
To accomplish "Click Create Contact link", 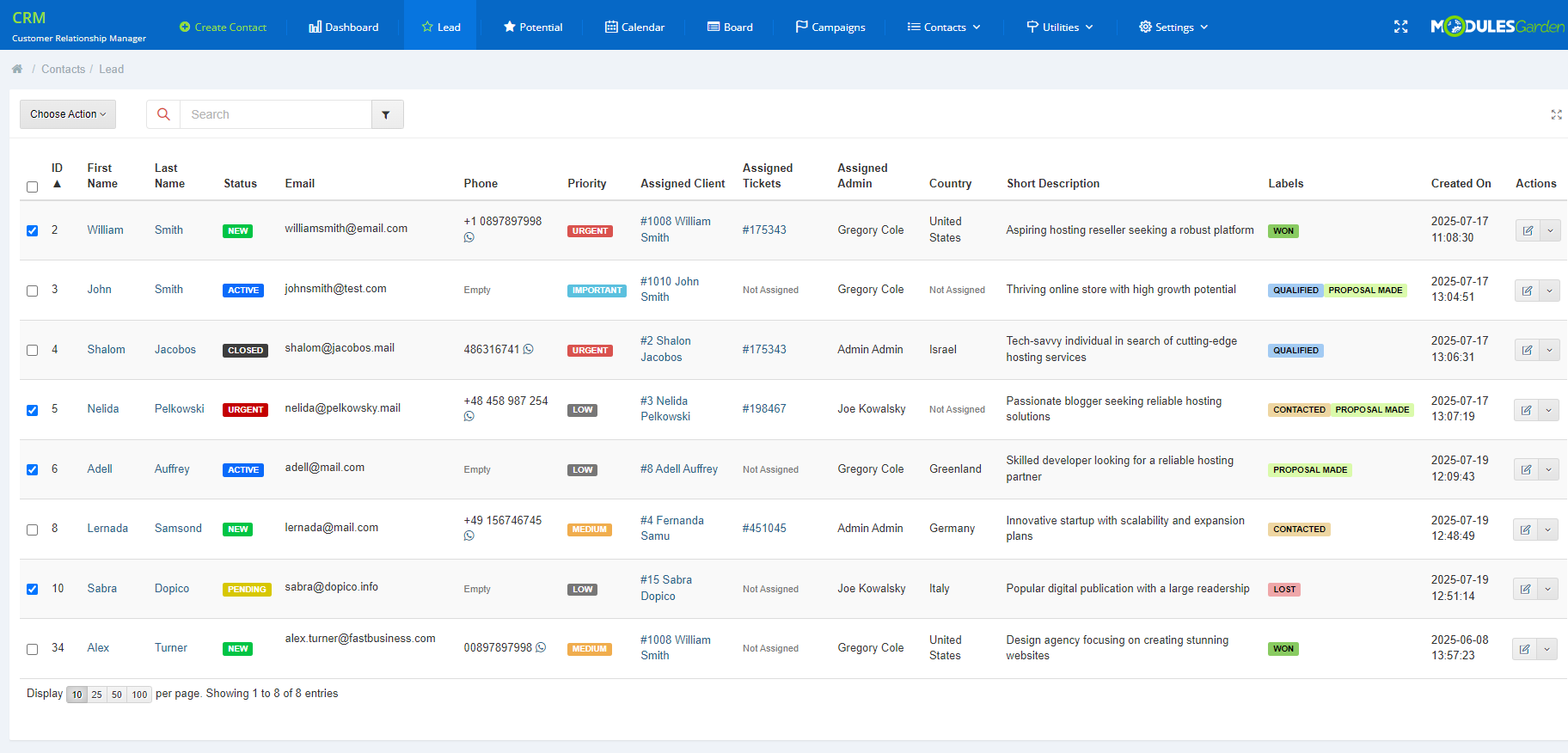I will (x=223, y=27).
